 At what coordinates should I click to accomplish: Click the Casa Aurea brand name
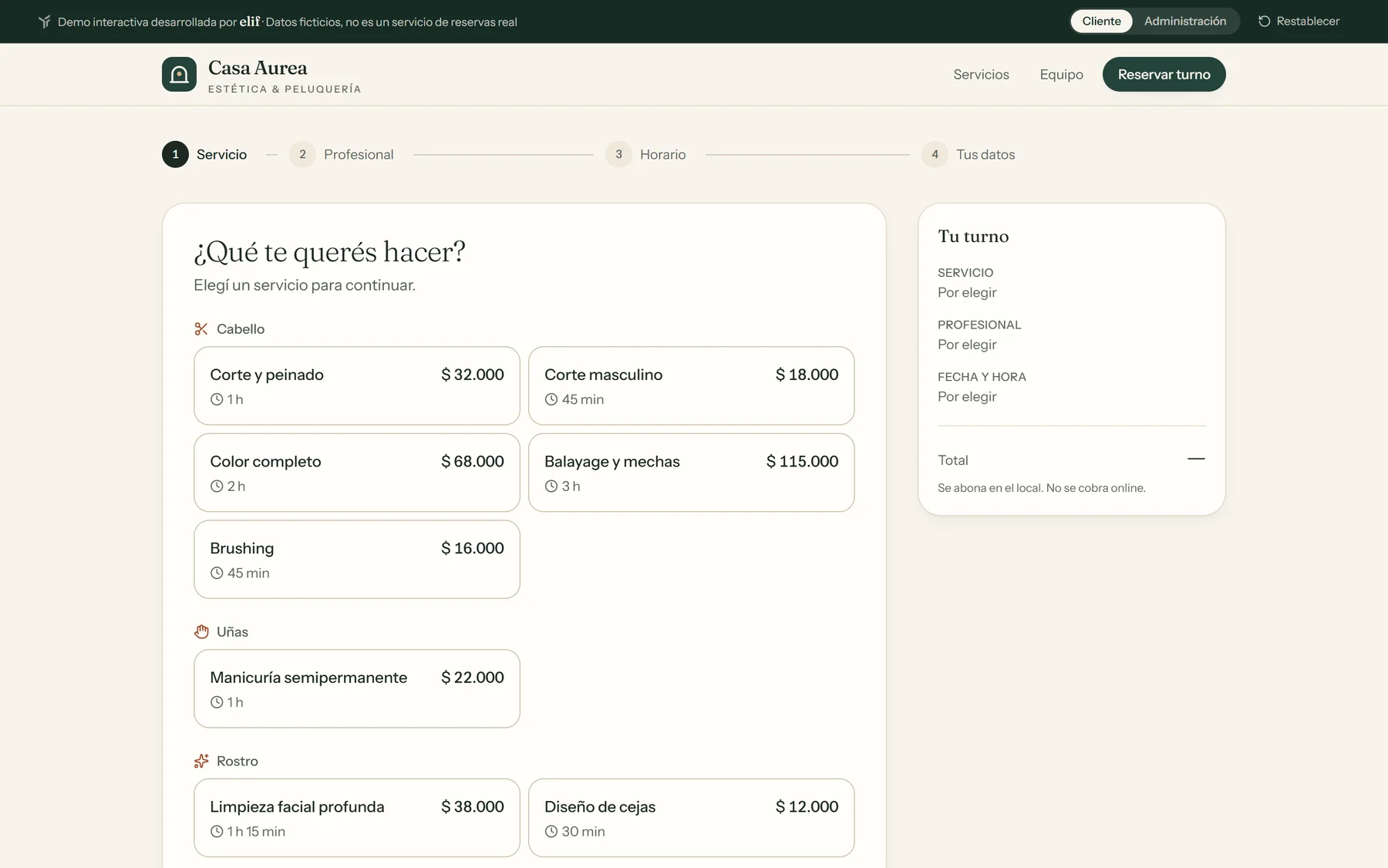(258, 68)
